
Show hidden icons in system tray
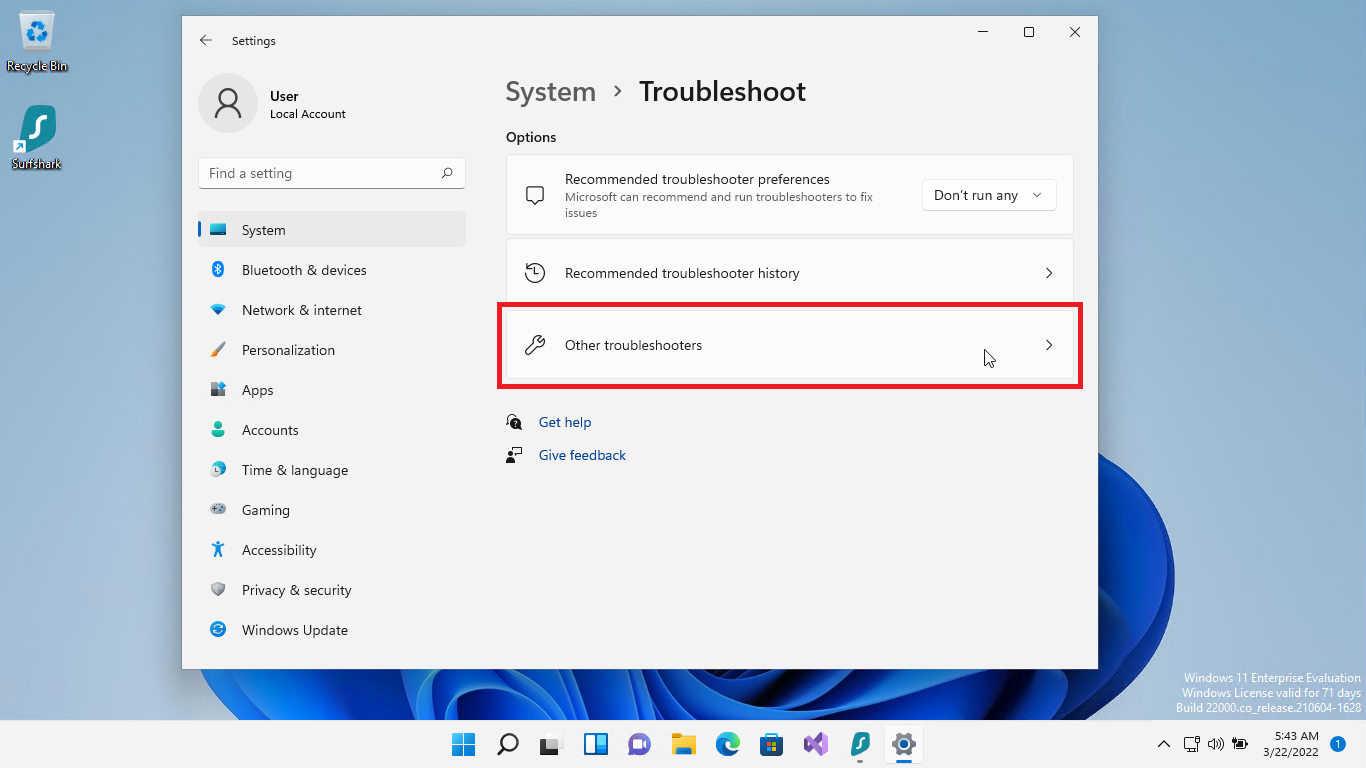click(x=1163, y=744)
